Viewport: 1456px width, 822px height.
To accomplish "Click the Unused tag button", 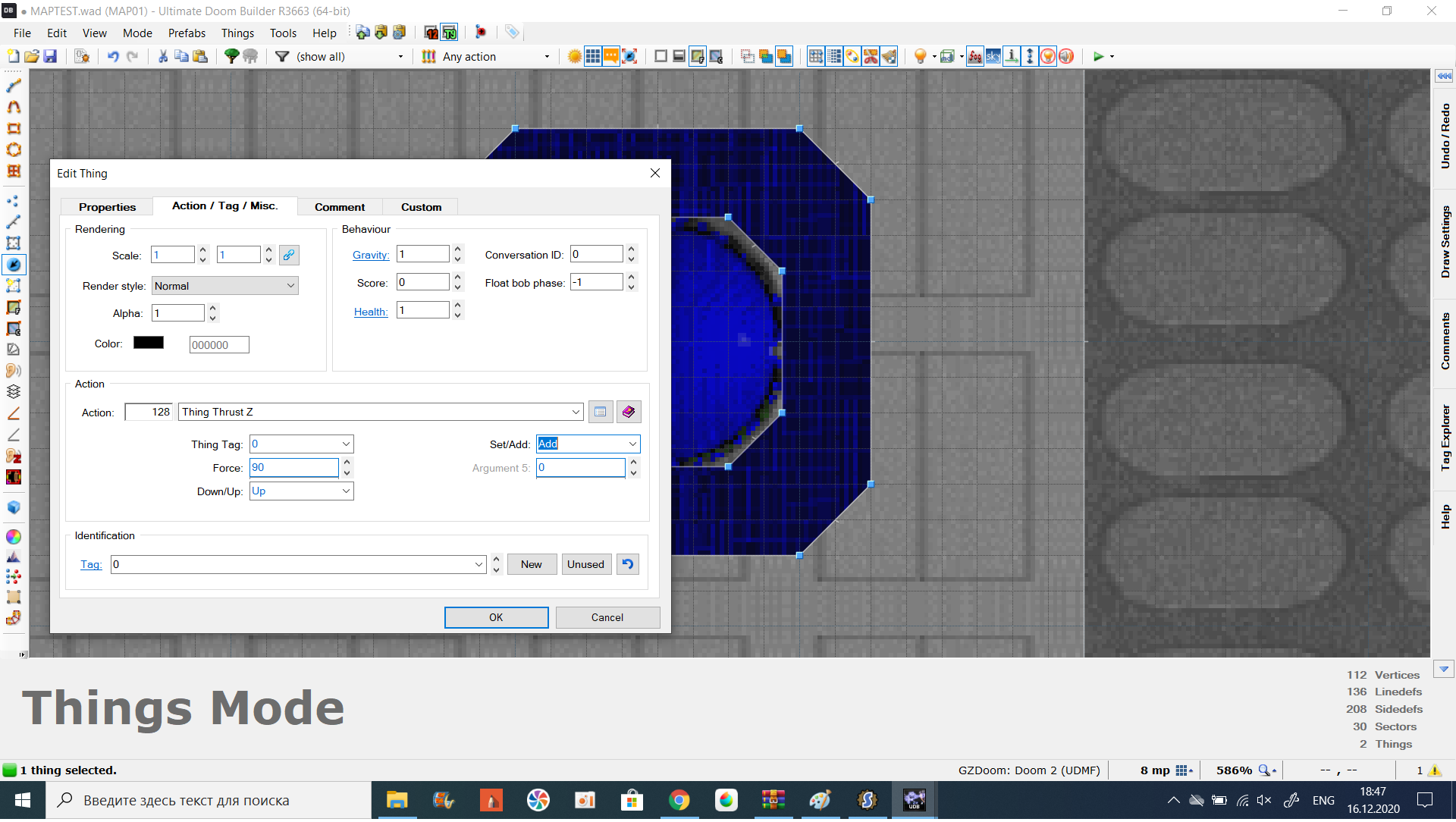I will coord(585,564).
